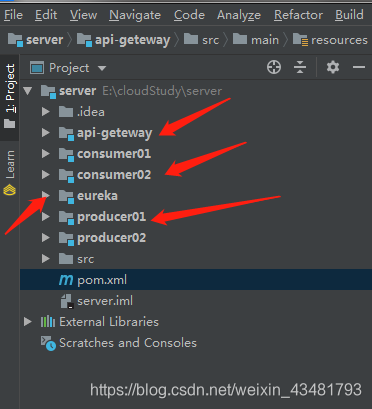
Task: Collapse the server root node arrow
Action: (28, 91)
